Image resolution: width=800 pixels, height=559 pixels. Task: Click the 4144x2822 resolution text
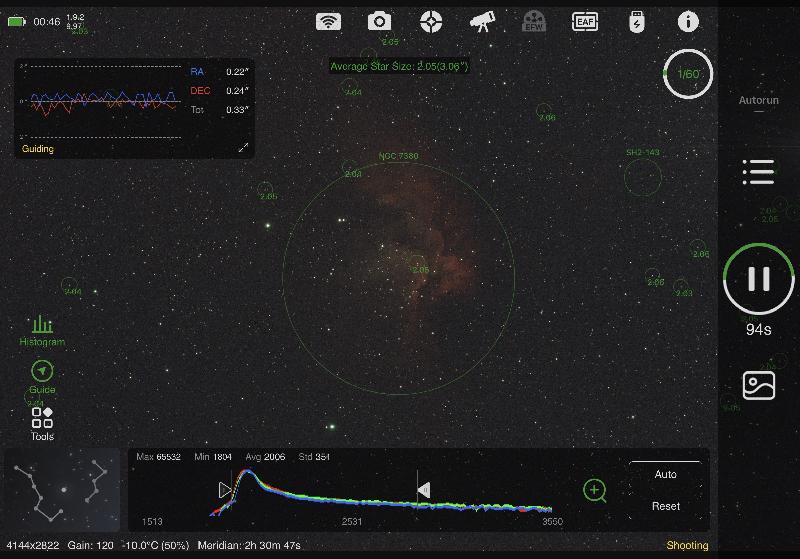tap(33, 545)
